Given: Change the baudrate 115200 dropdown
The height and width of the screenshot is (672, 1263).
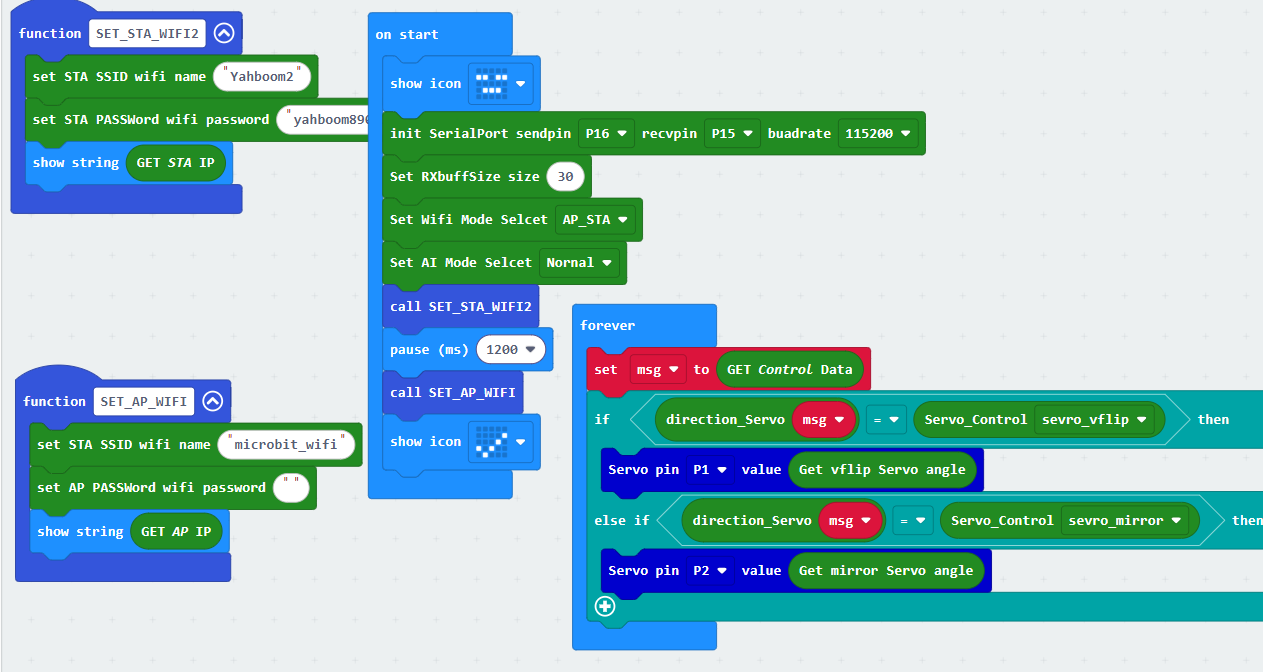Looking at the screenshot, I should (x=879, y=133).
